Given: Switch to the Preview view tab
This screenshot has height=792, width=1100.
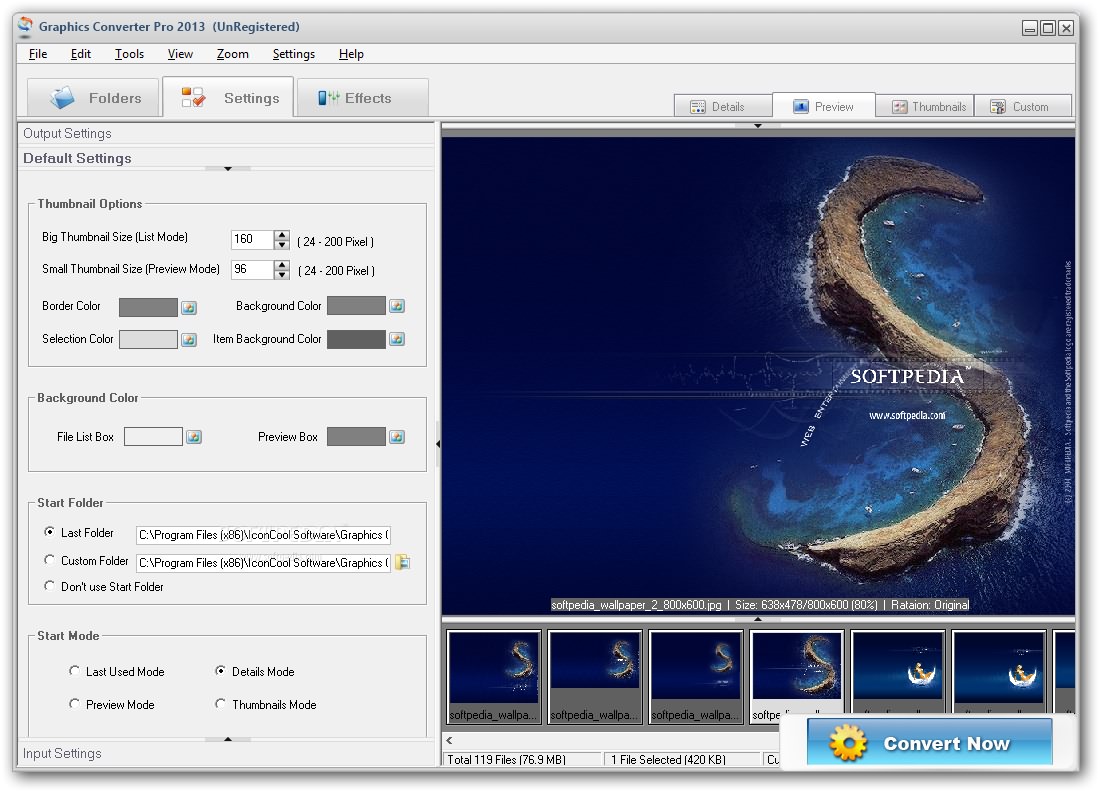Looking at the screenshot, I should 824,106.
